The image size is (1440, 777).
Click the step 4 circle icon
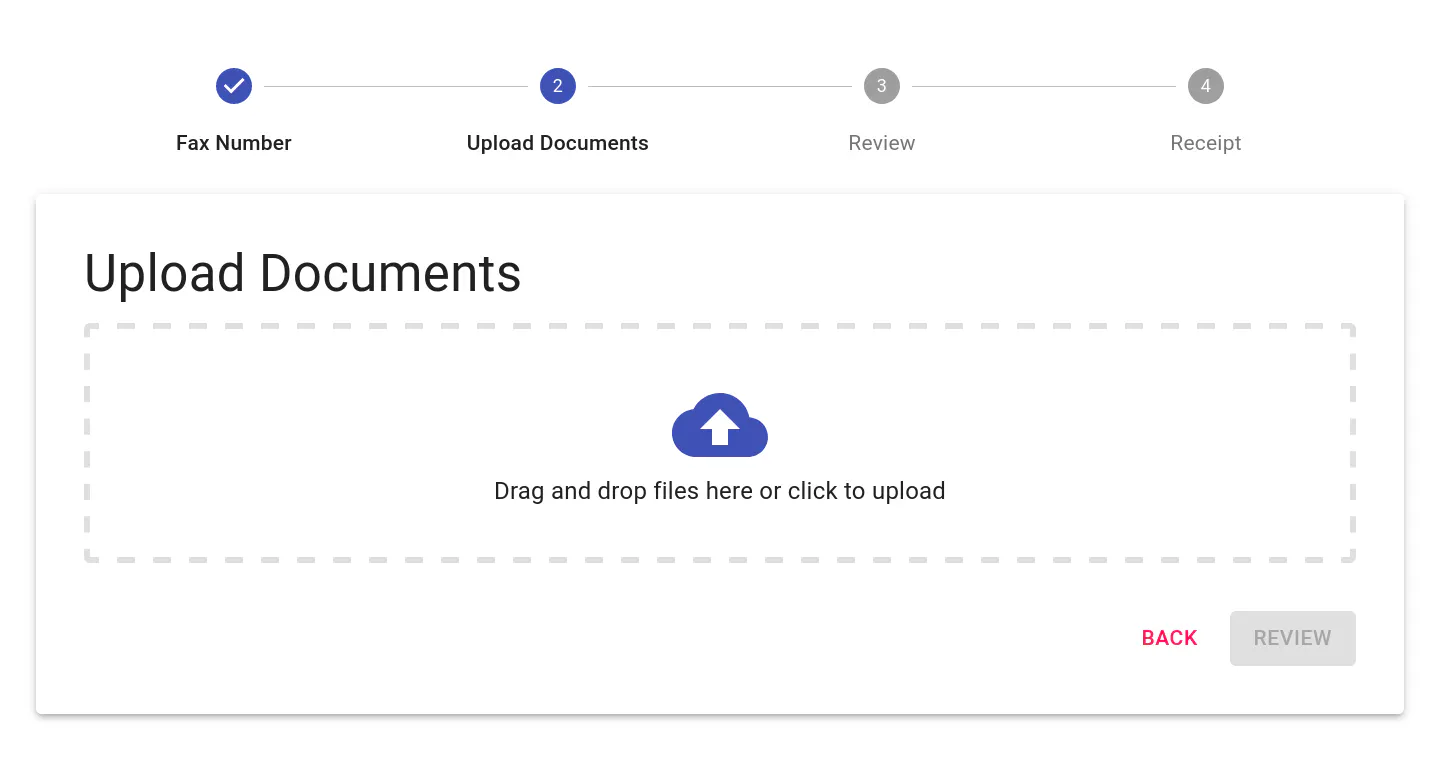pyautogui.click(x=1206, y=86)
